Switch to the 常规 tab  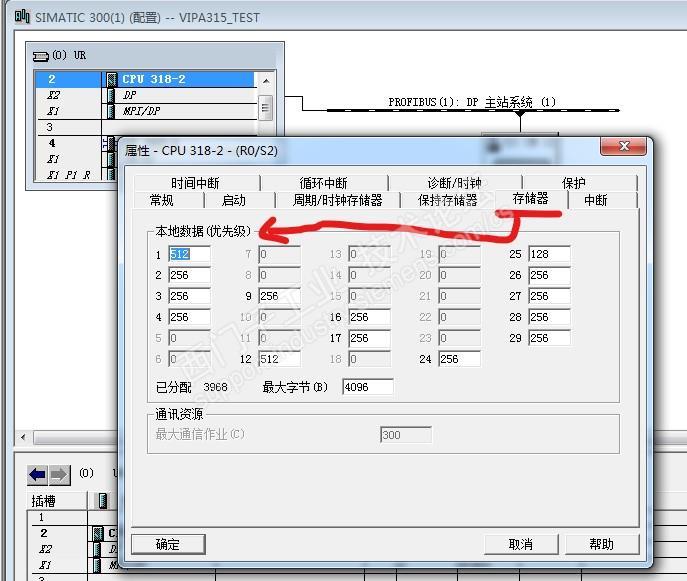tap(162, 200)
